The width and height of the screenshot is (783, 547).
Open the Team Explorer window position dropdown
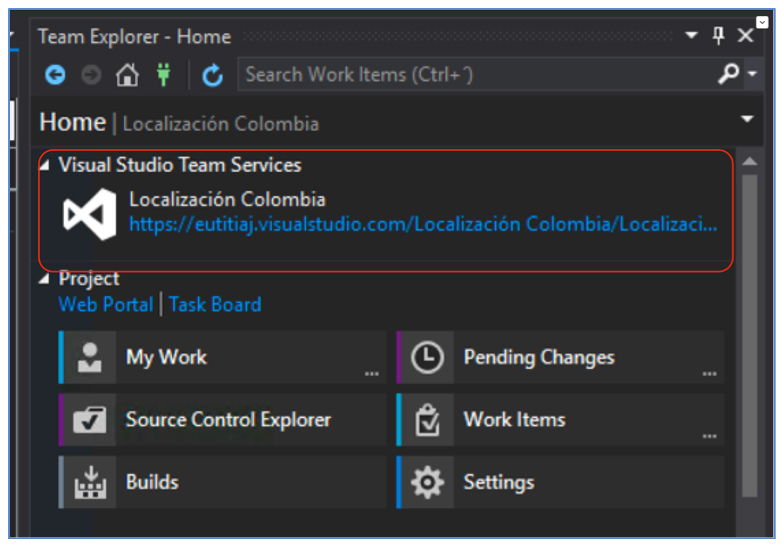(691, 35)
